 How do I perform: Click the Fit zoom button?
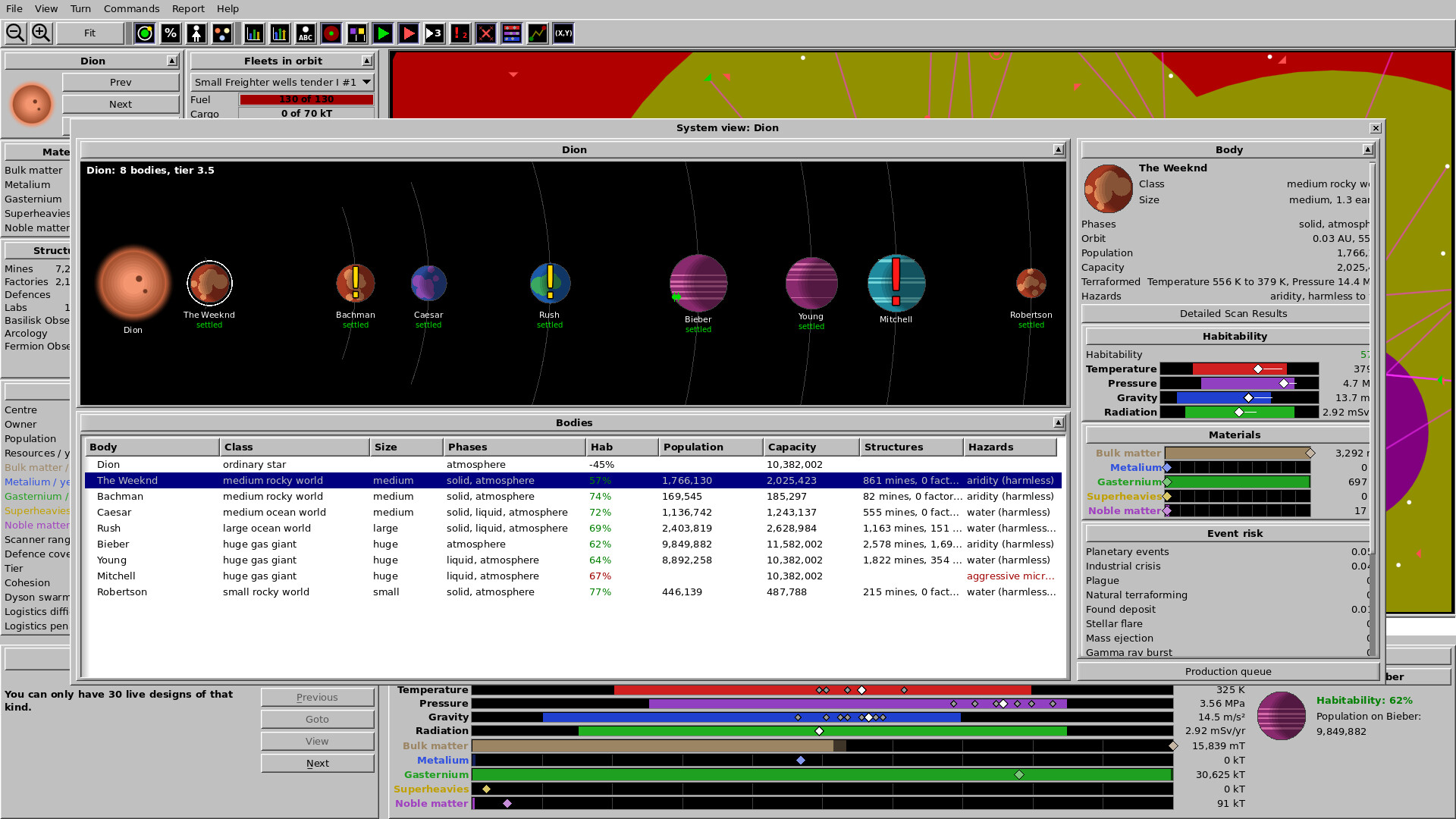pos(89,33)
